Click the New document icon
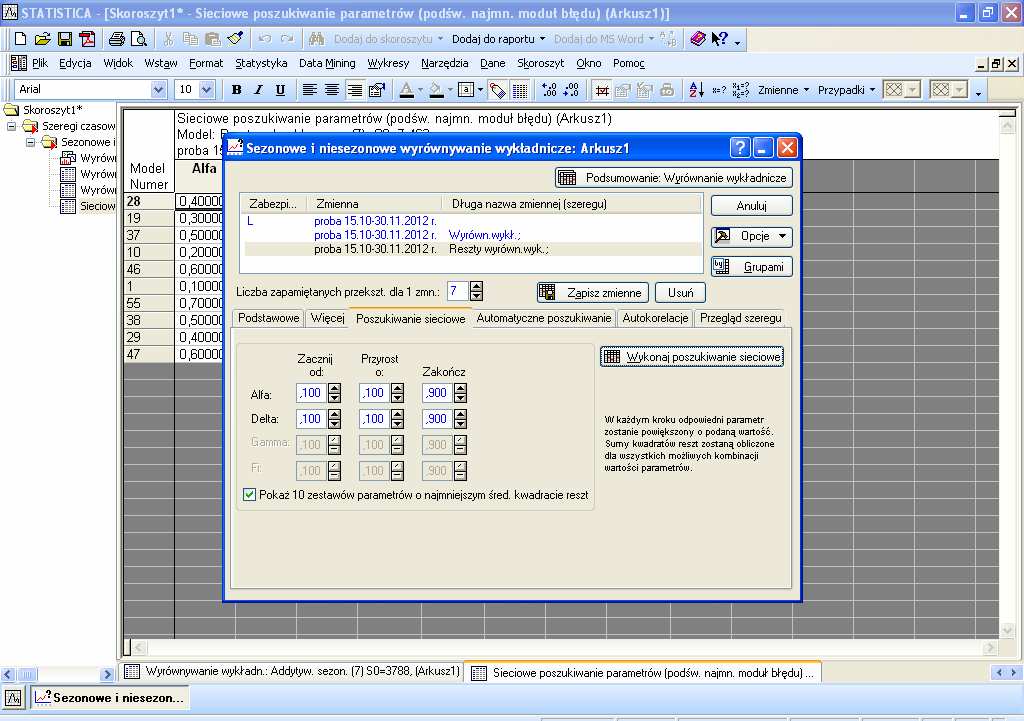 20,39
